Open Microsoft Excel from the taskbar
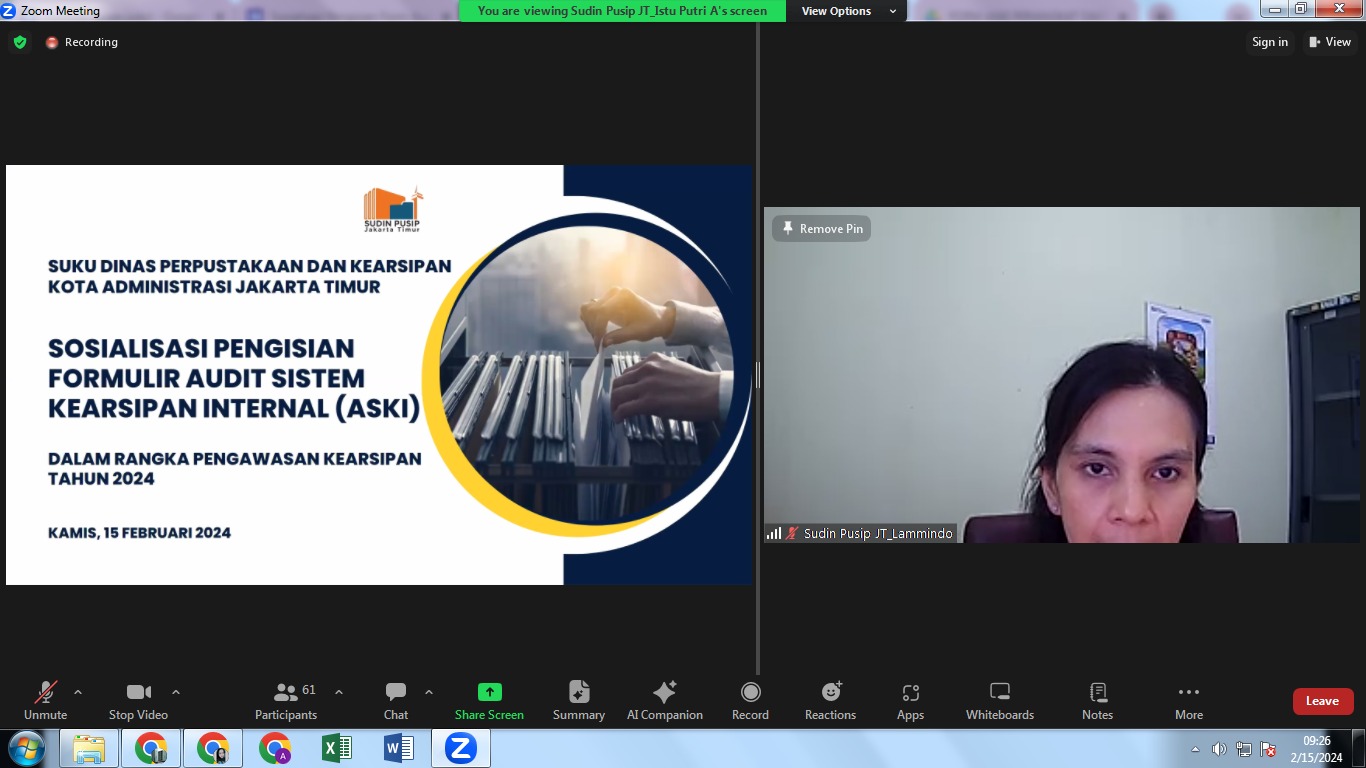The width and height of the screenshot is (1366, 768). (x=336, y=748)
